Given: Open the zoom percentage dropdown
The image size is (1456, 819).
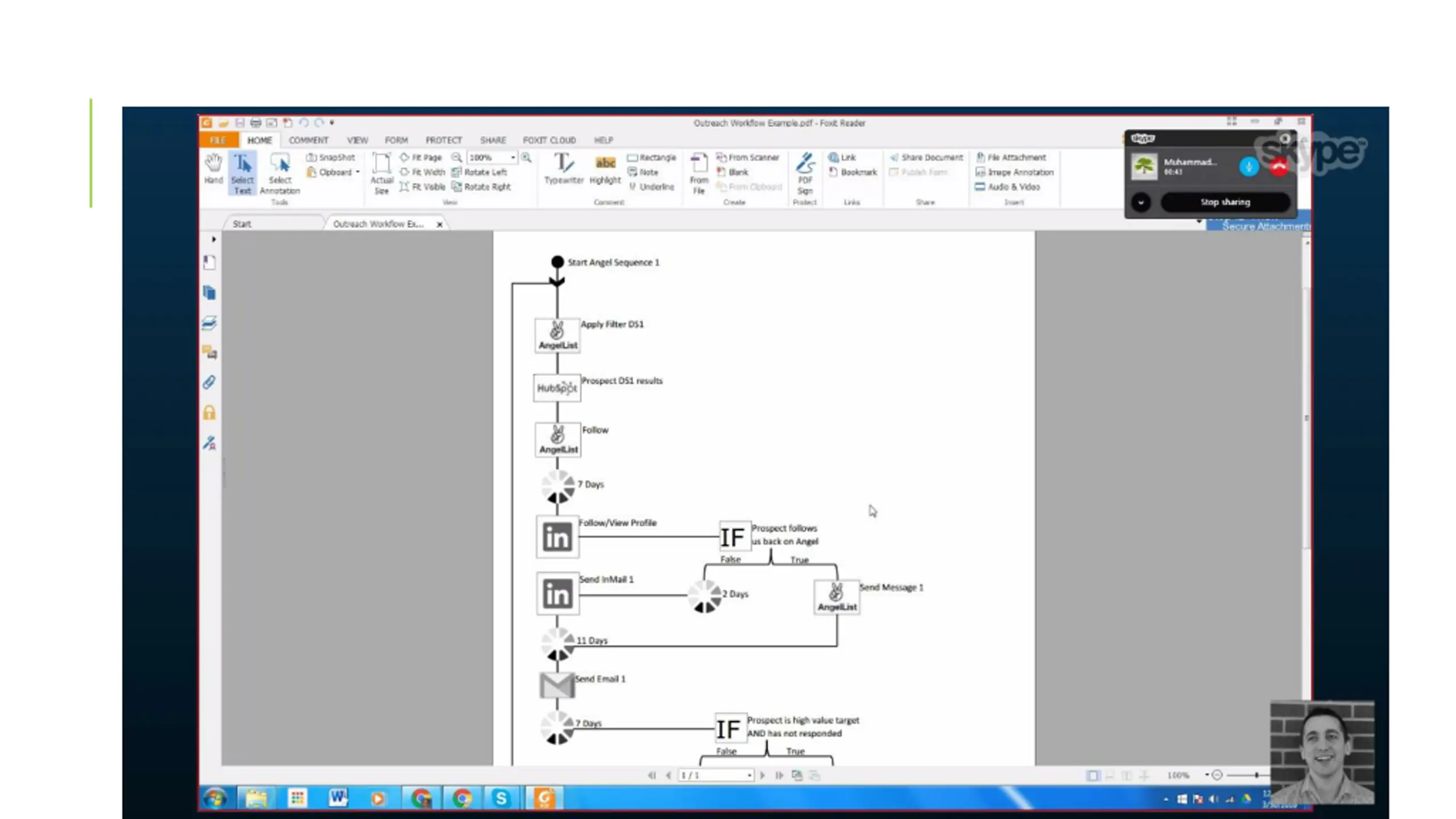Looking at the screenshot, I should coord(513,158).
